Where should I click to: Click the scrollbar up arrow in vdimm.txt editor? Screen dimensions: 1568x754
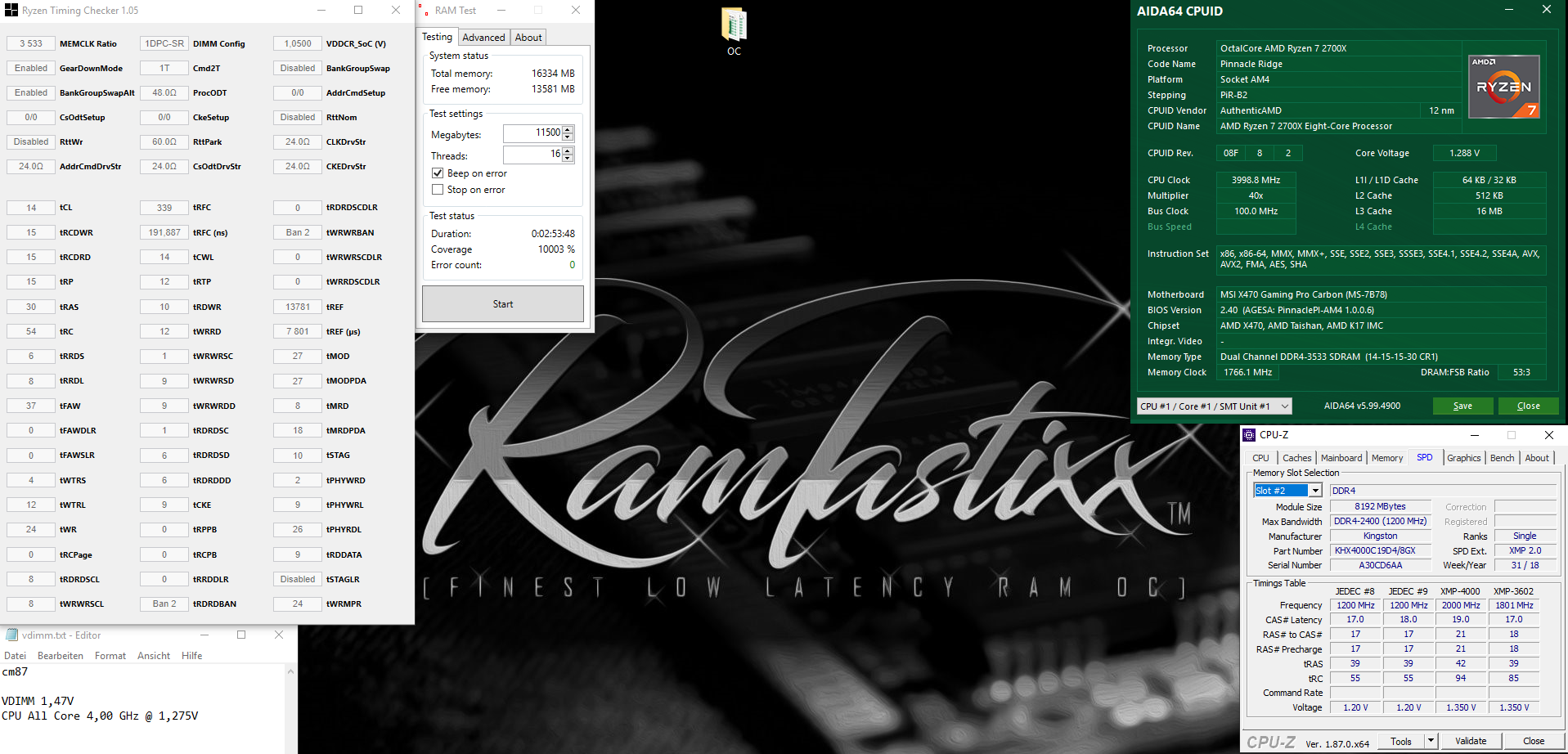[290, 671]
